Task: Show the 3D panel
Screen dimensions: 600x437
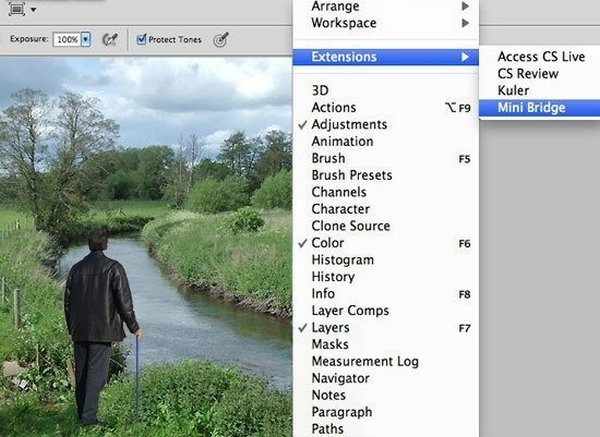Action: (x=386, y=91)
